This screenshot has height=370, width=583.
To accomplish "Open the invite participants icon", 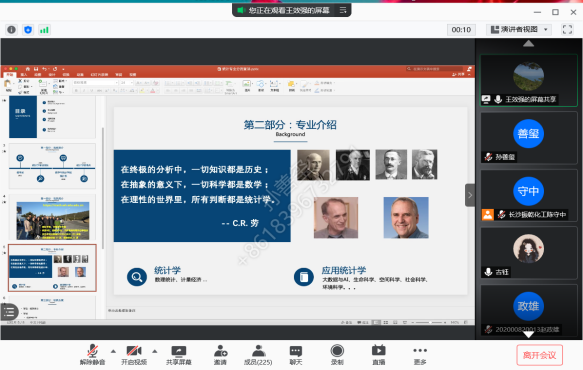I will 220,355.
